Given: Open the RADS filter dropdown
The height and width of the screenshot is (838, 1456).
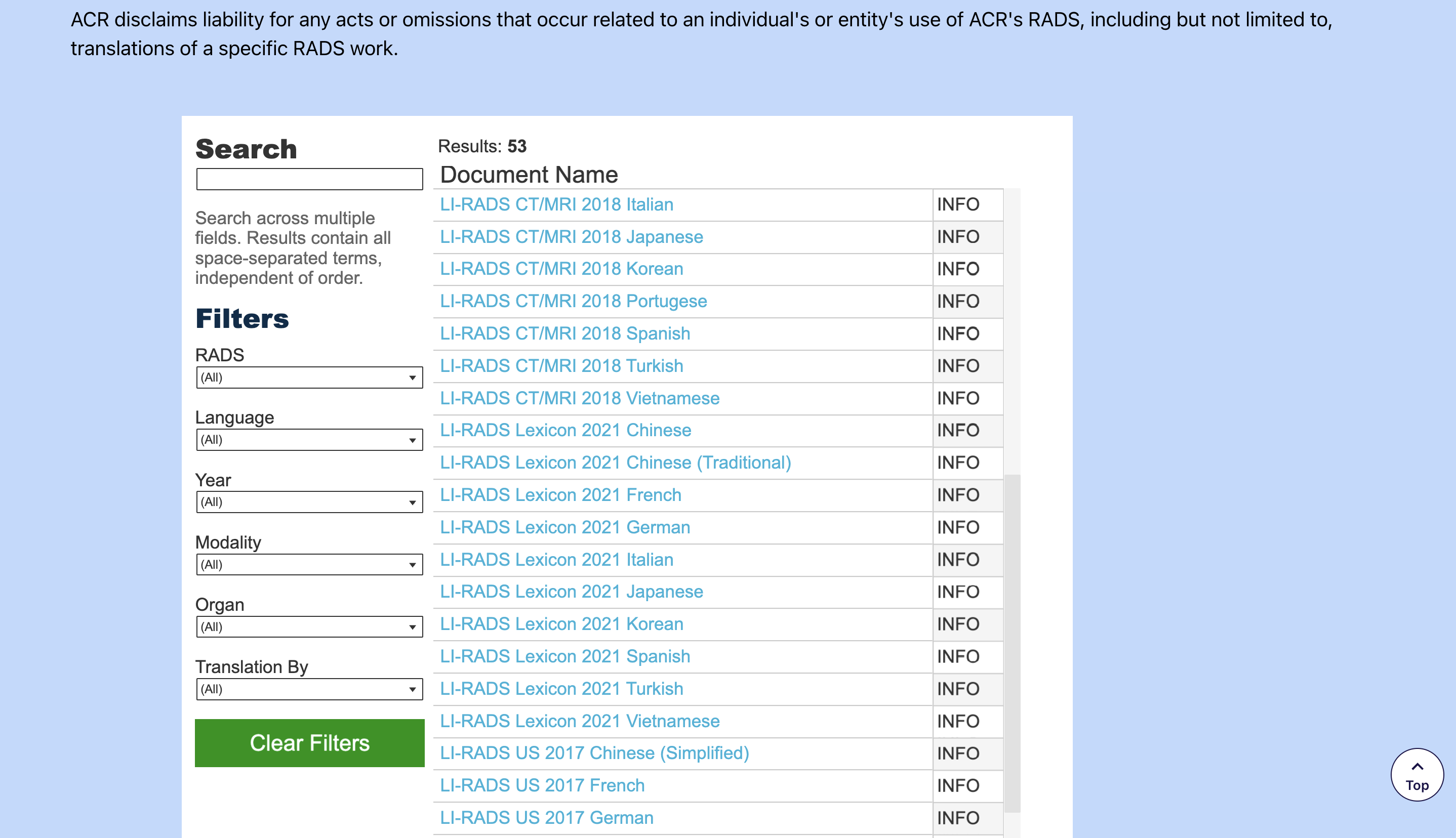Looking at the screenshot, I should [309, 378].
